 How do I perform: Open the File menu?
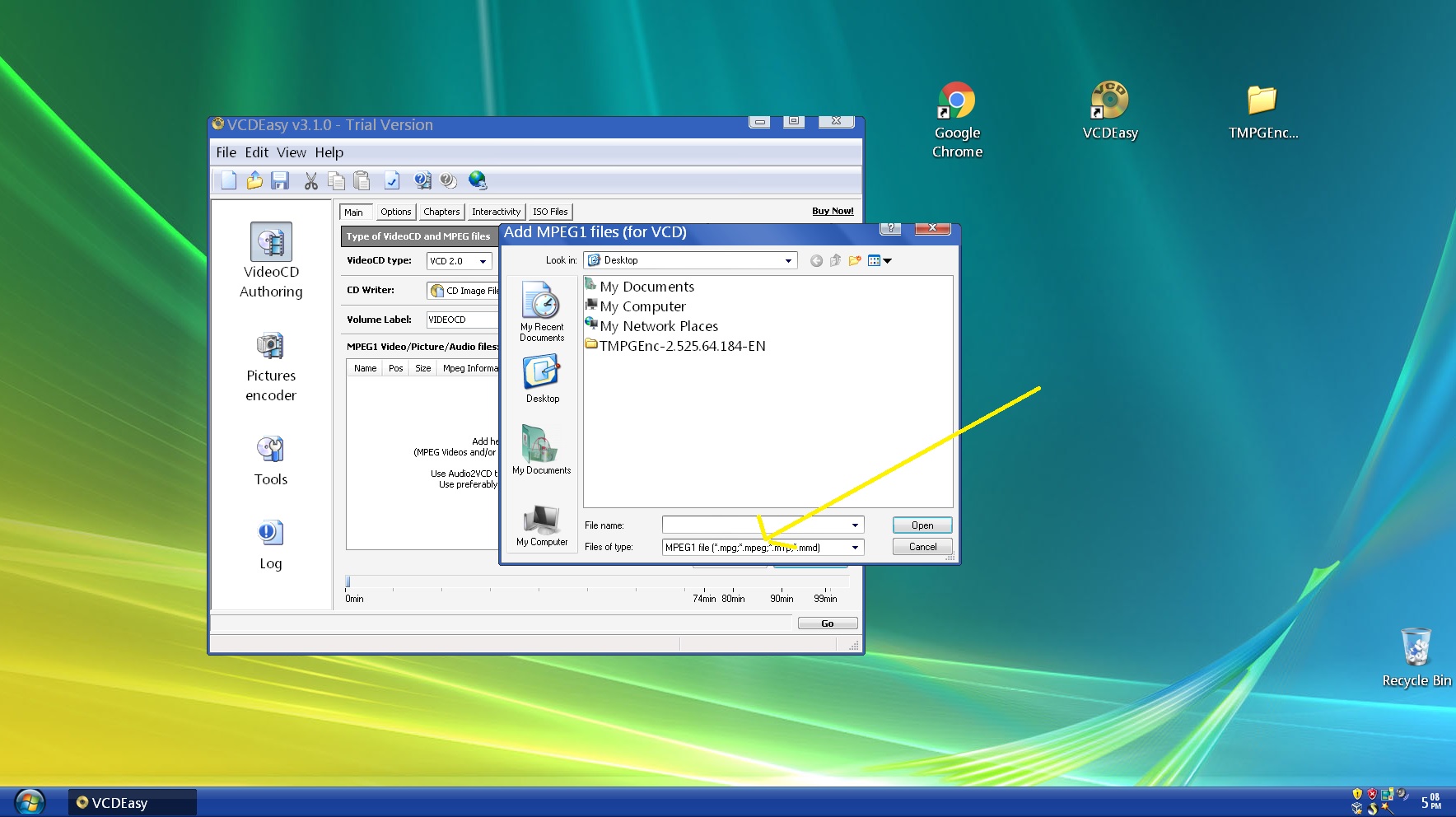click(226, 152)
